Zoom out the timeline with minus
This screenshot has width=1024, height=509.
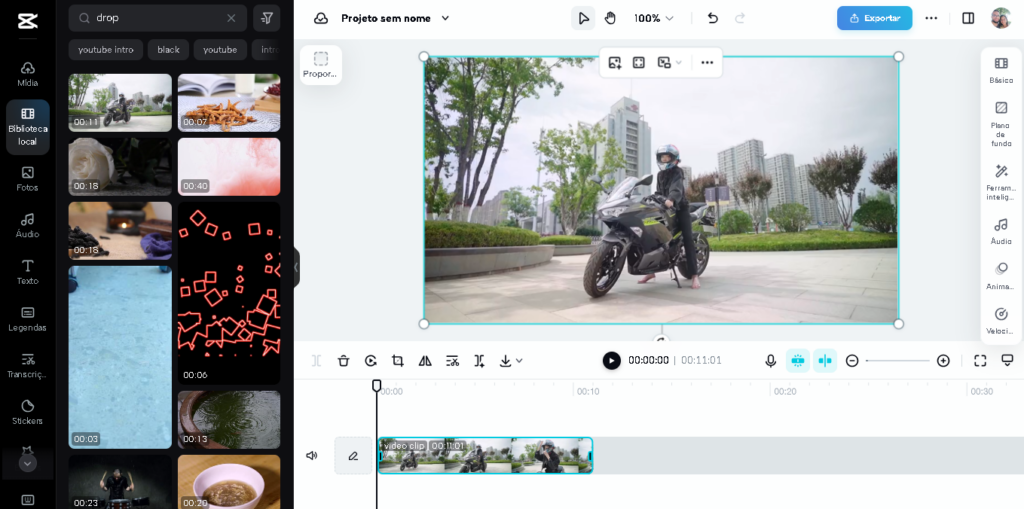click(x=852, y=361)
